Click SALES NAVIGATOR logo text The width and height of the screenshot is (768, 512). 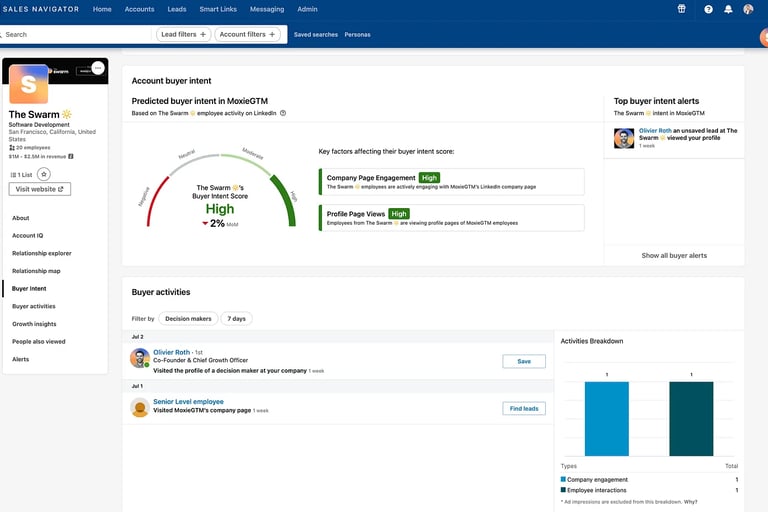click(41, 9)
